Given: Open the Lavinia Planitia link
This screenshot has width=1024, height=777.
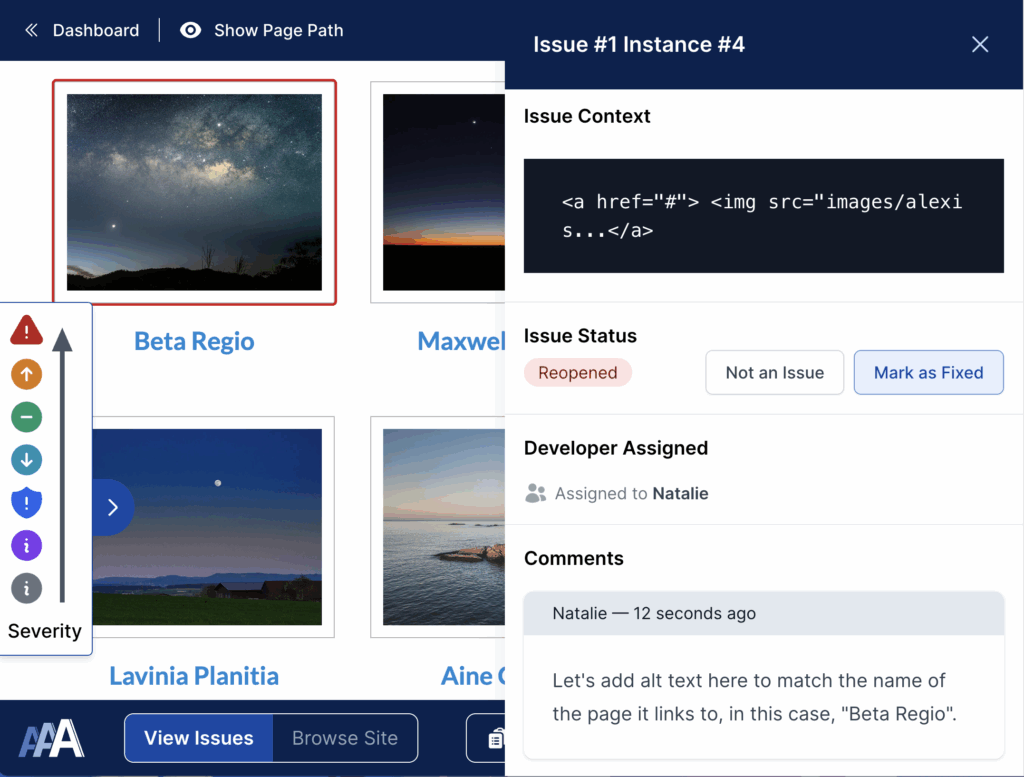Looking at the screenshot, I should pyautogui.click(x=194, y=676).
